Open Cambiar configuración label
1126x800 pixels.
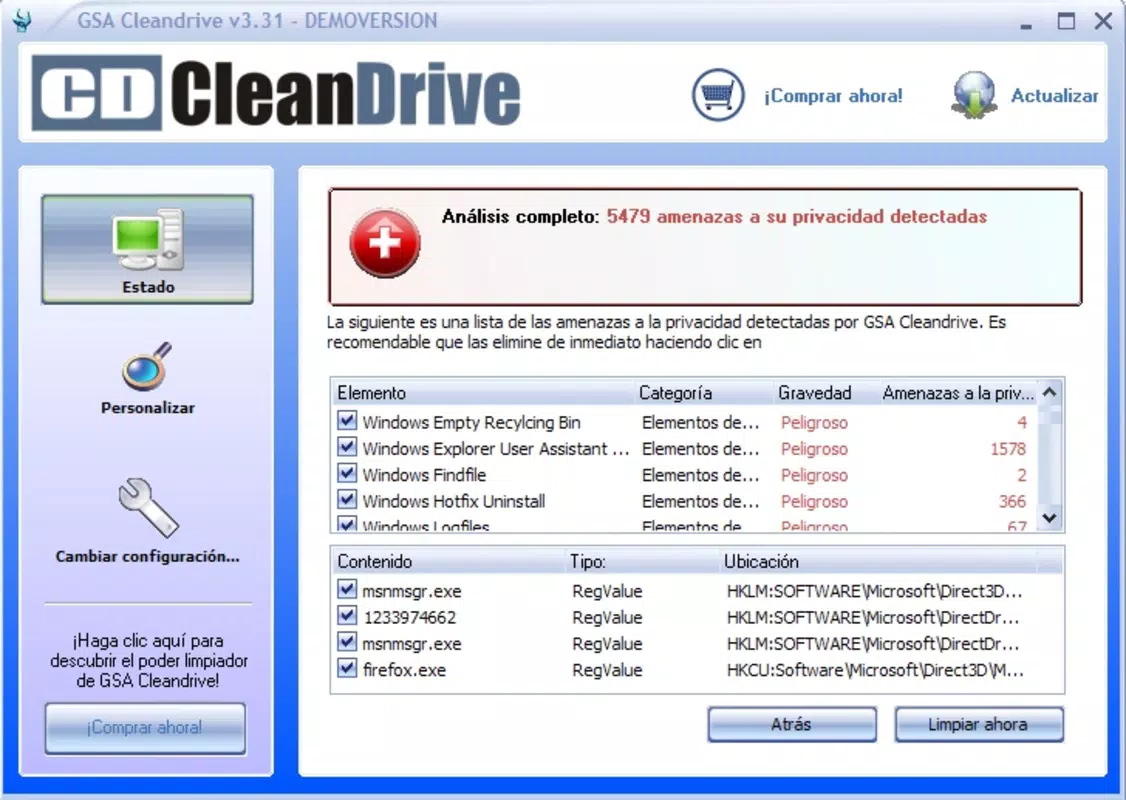coord(148,557)
